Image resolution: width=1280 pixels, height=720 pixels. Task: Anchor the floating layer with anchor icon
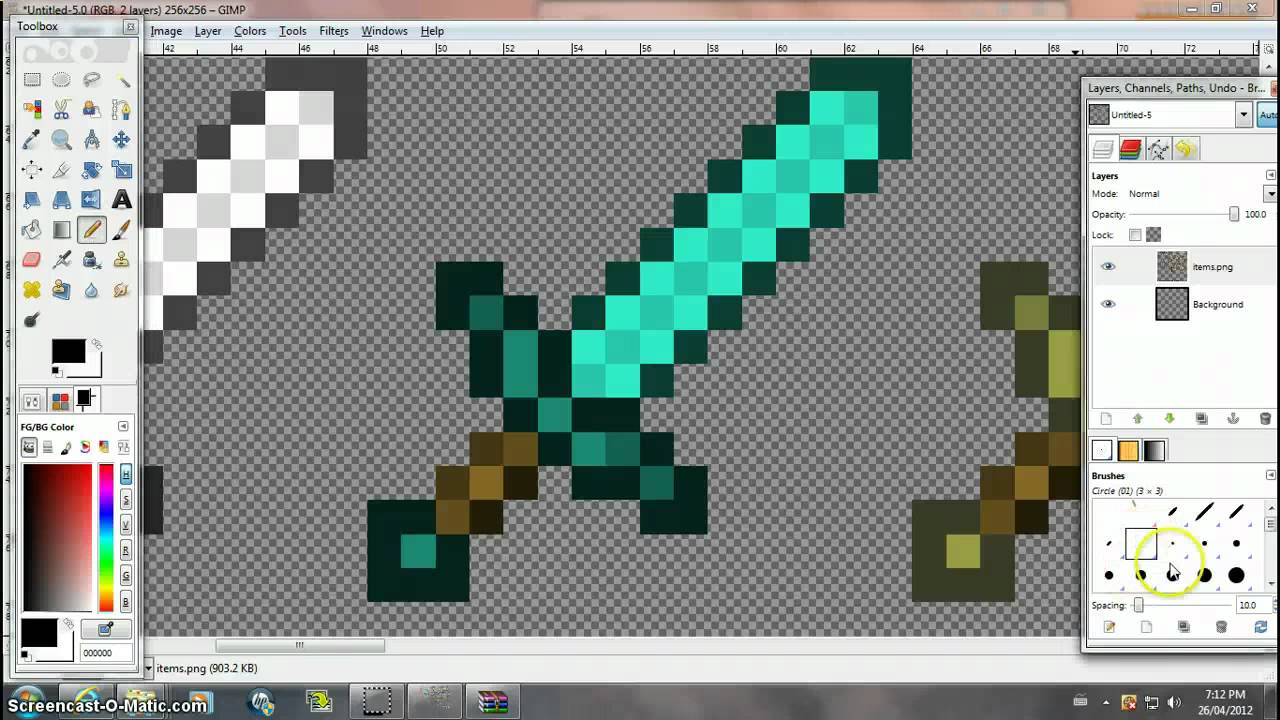(x=1233, y=419)
